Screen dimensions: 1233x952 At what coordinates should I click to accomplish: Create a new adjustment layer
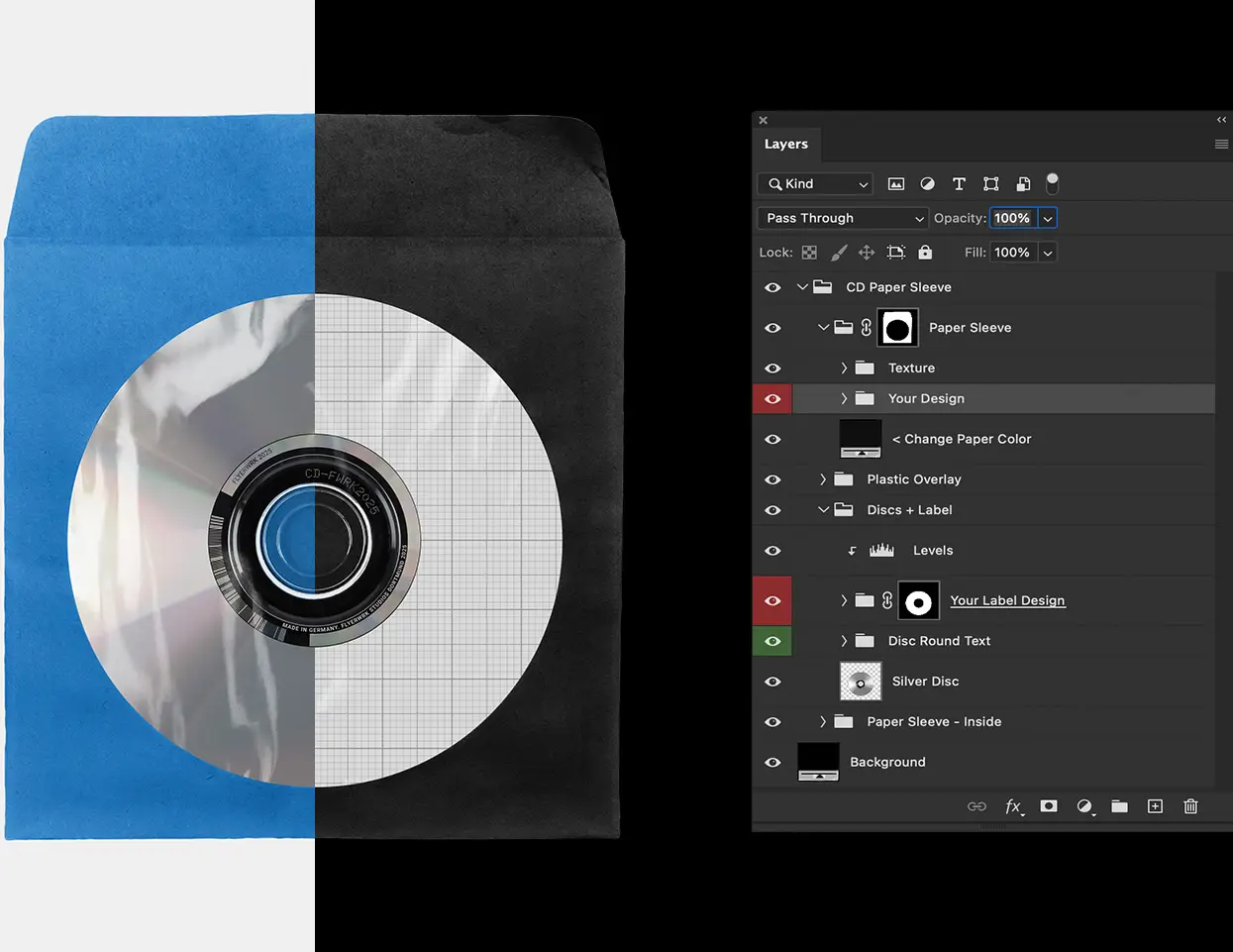click(x=1084, y=806)
